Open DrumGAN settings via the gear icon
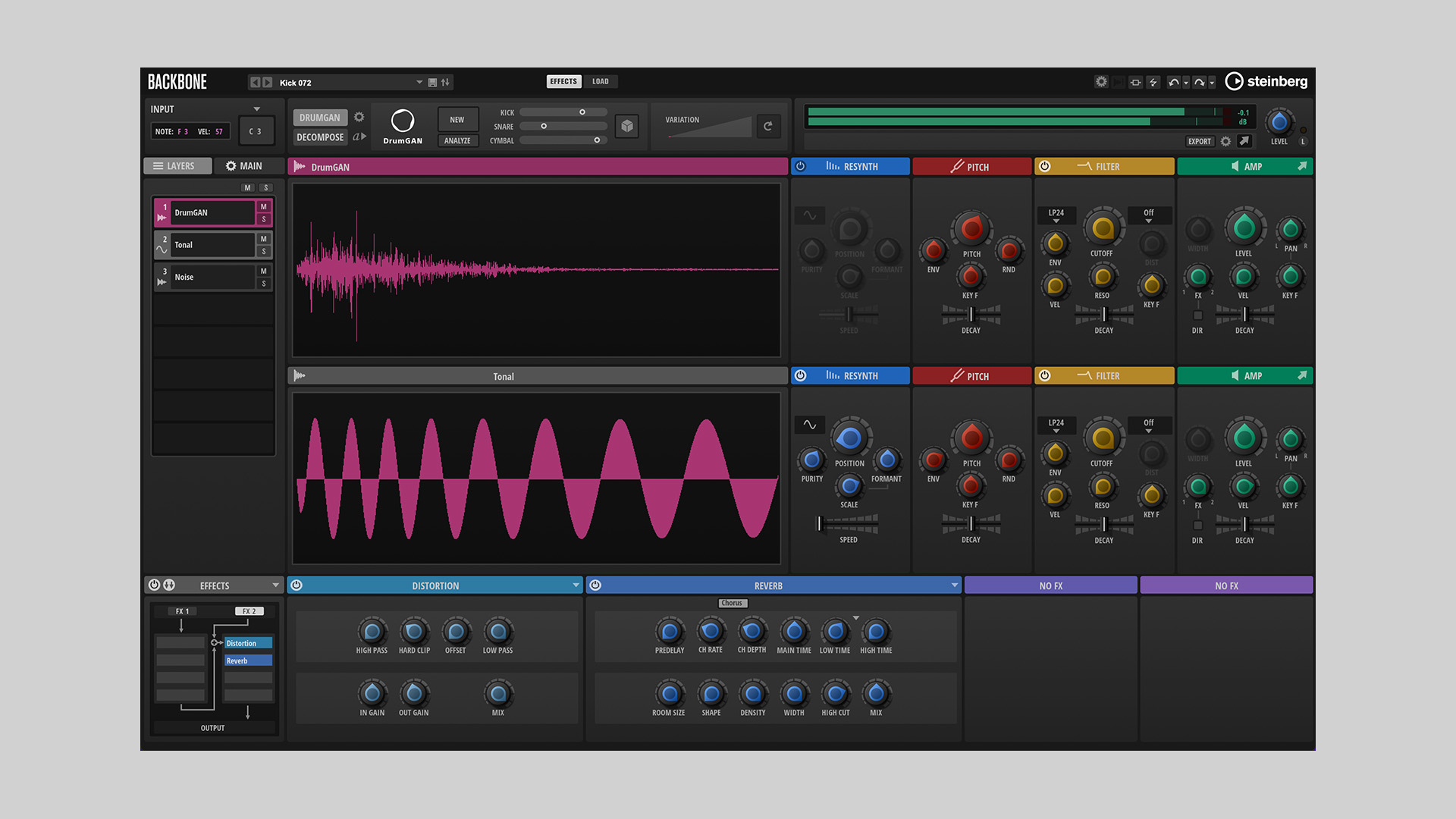 (x=359, y=117)
